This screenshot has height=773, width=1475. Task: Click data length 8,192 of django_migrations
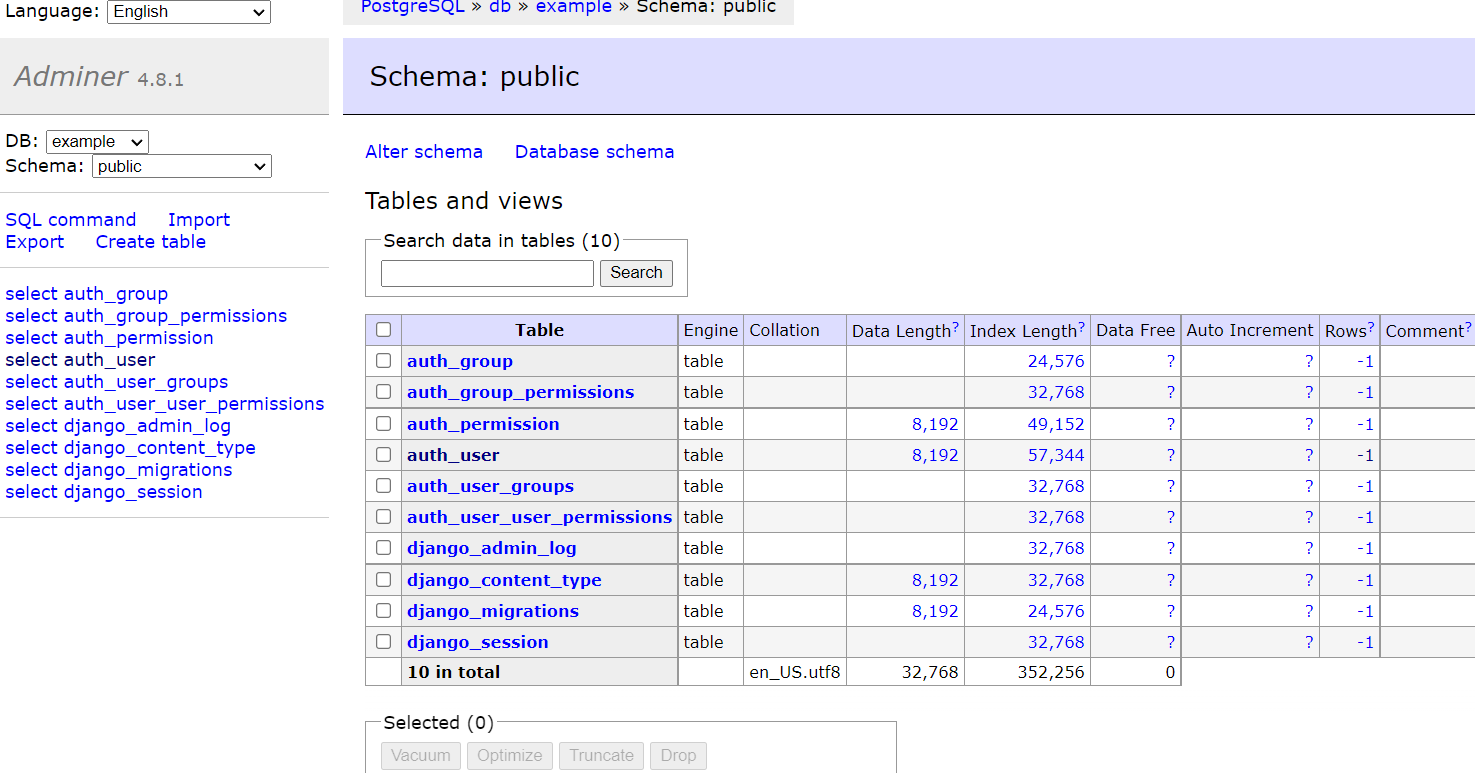coord(935,611)
